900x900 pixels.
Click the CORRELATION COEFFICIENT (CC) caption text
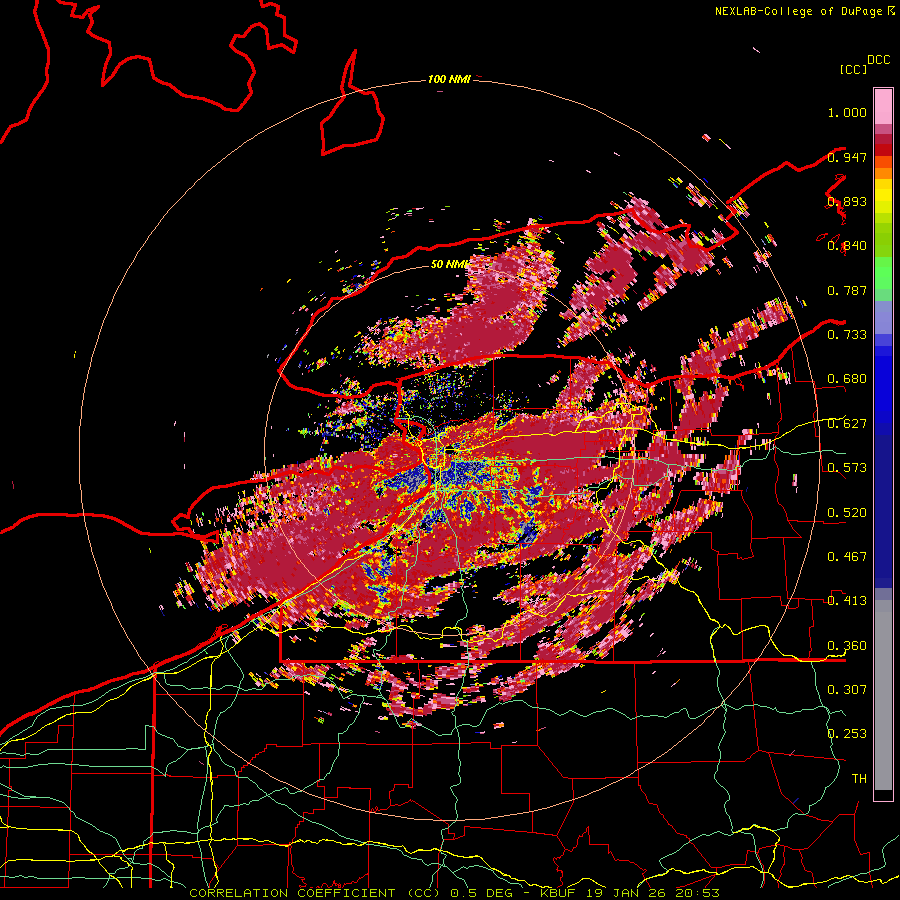pos(315,893)
